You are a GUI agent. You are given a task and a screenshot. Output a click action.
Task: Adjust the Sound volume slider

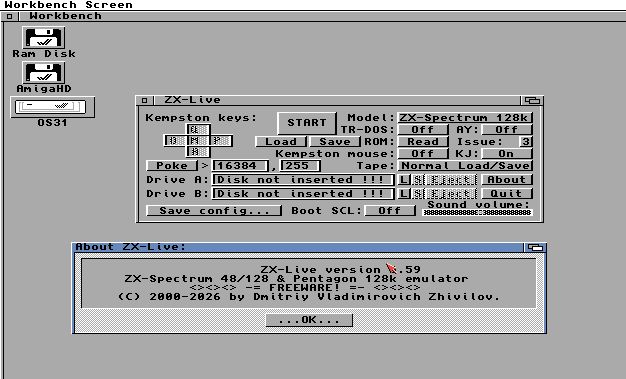(477, 212)
